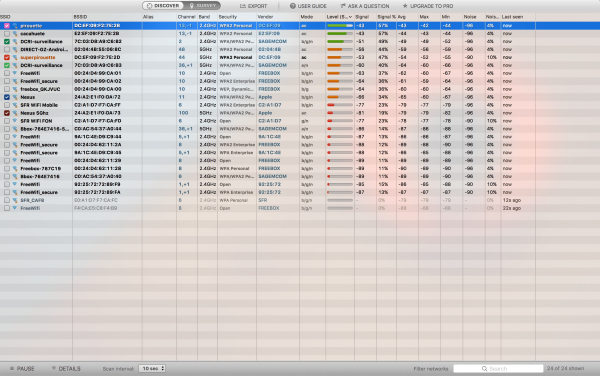Pause the network scan
The height and width of the screenshot is (376, 600).
(x=22, y=369)
